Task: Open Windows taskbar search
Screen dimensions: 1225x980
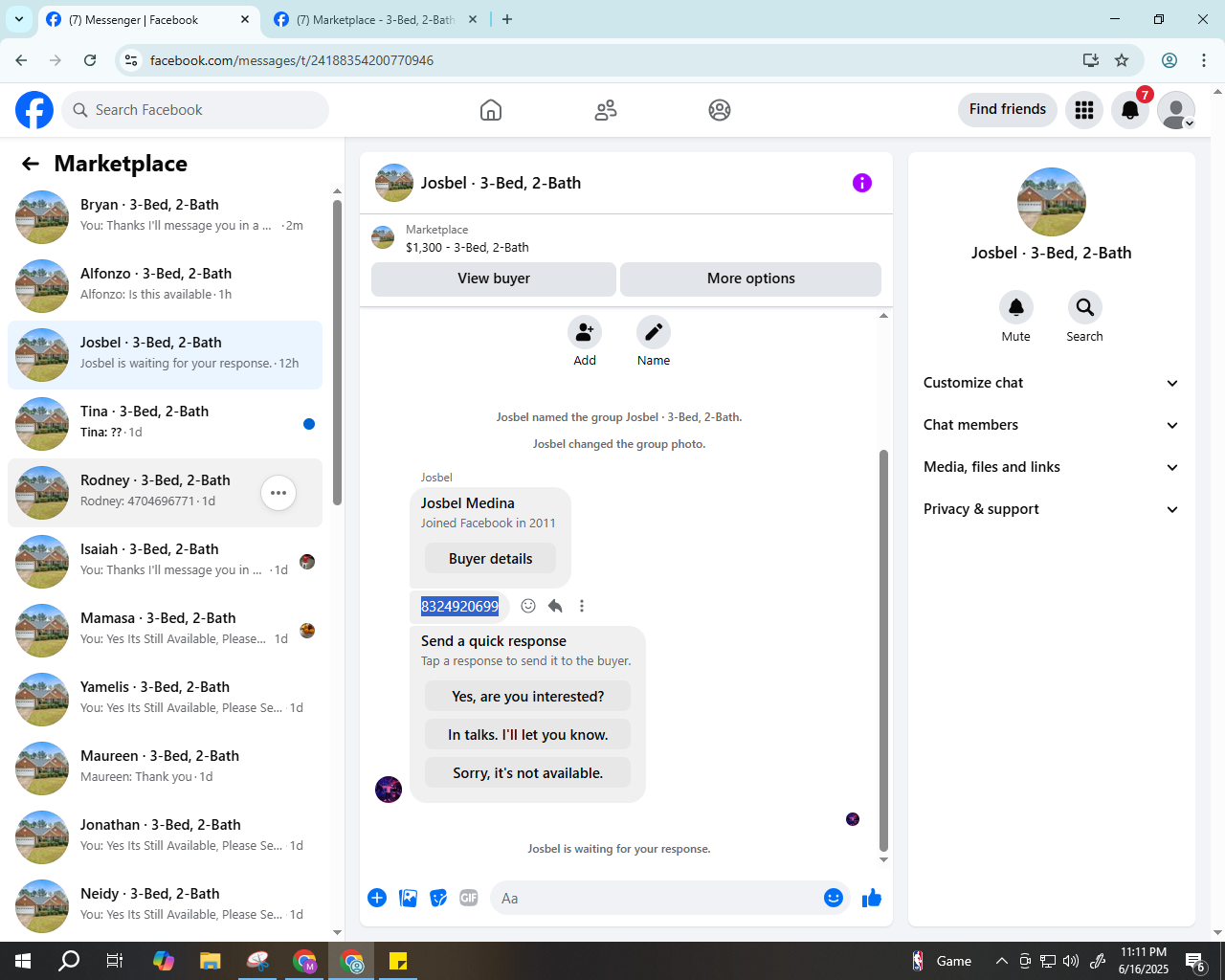Action: click(x=69, y=961)
